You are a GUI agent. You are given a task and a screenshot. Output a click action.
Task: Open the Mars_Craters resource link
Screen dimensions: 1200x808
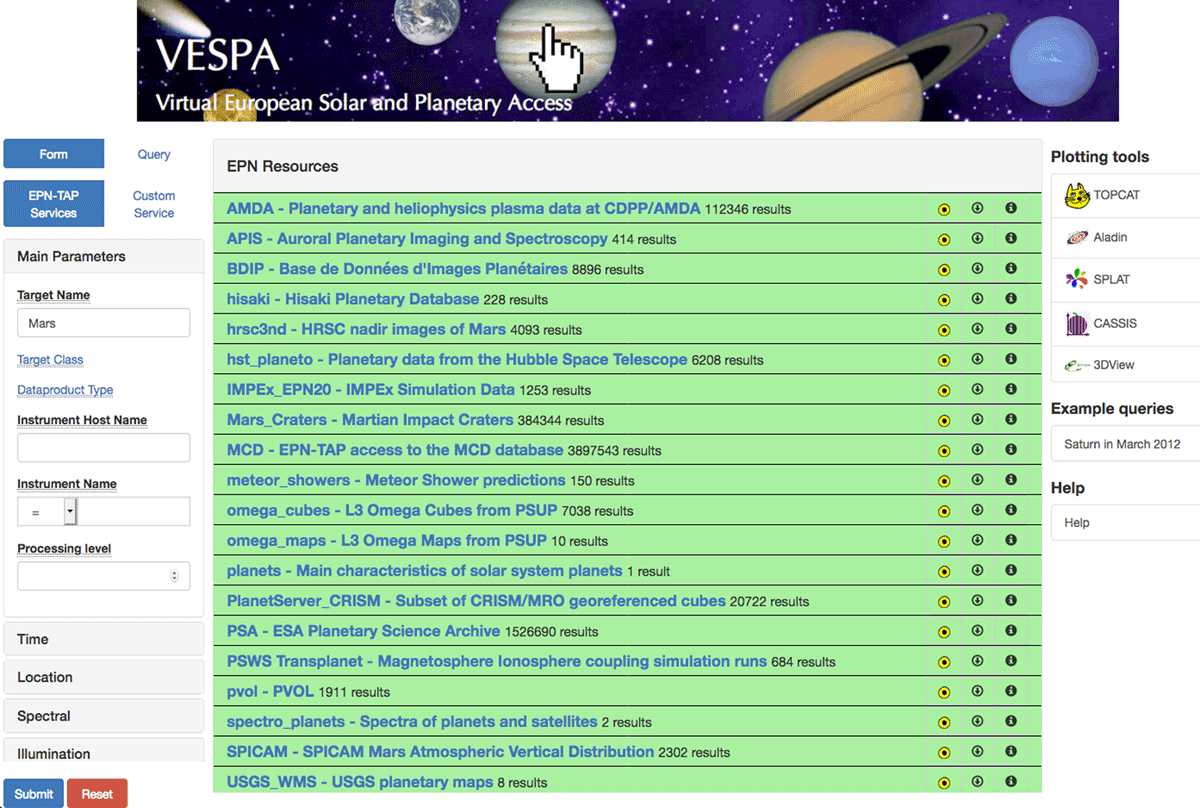(x=370, y=420)
